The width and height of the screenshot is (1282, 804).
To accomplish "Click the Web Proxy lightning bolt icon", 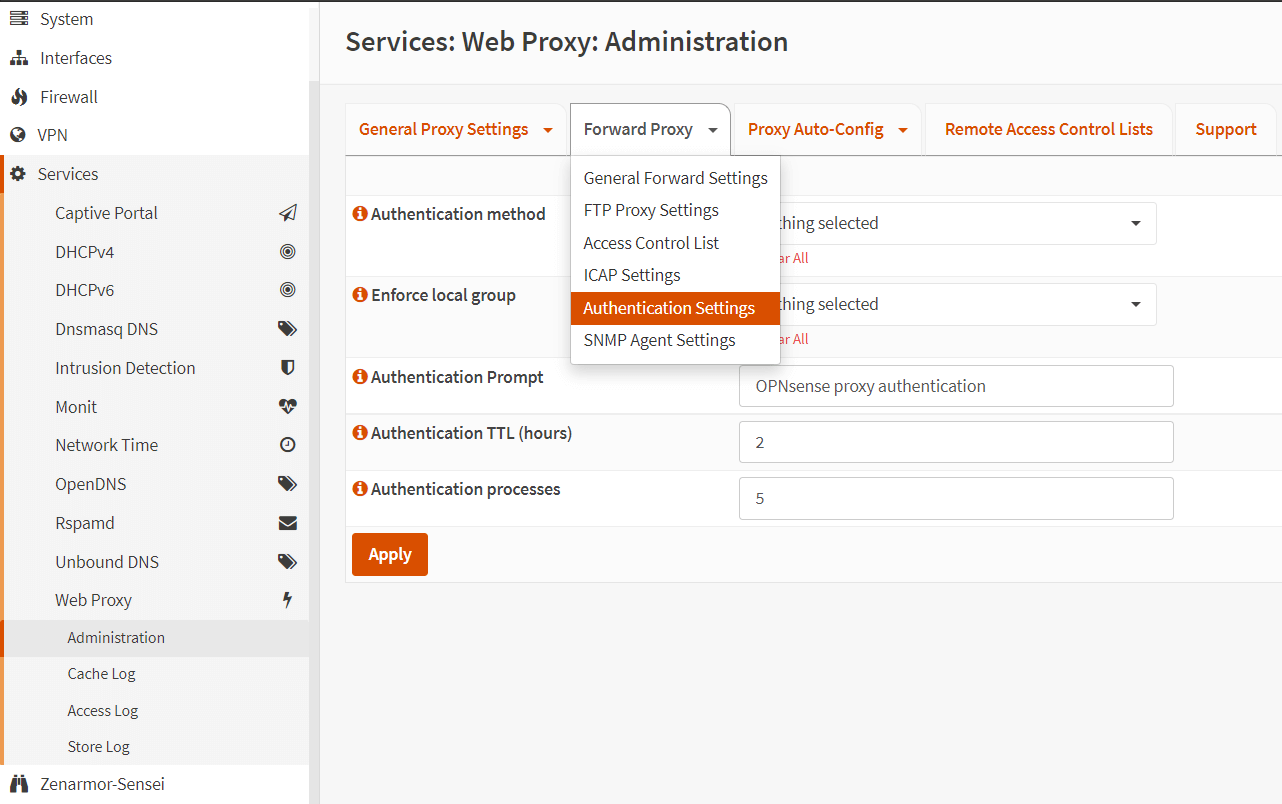I will (x=288, y=600).
